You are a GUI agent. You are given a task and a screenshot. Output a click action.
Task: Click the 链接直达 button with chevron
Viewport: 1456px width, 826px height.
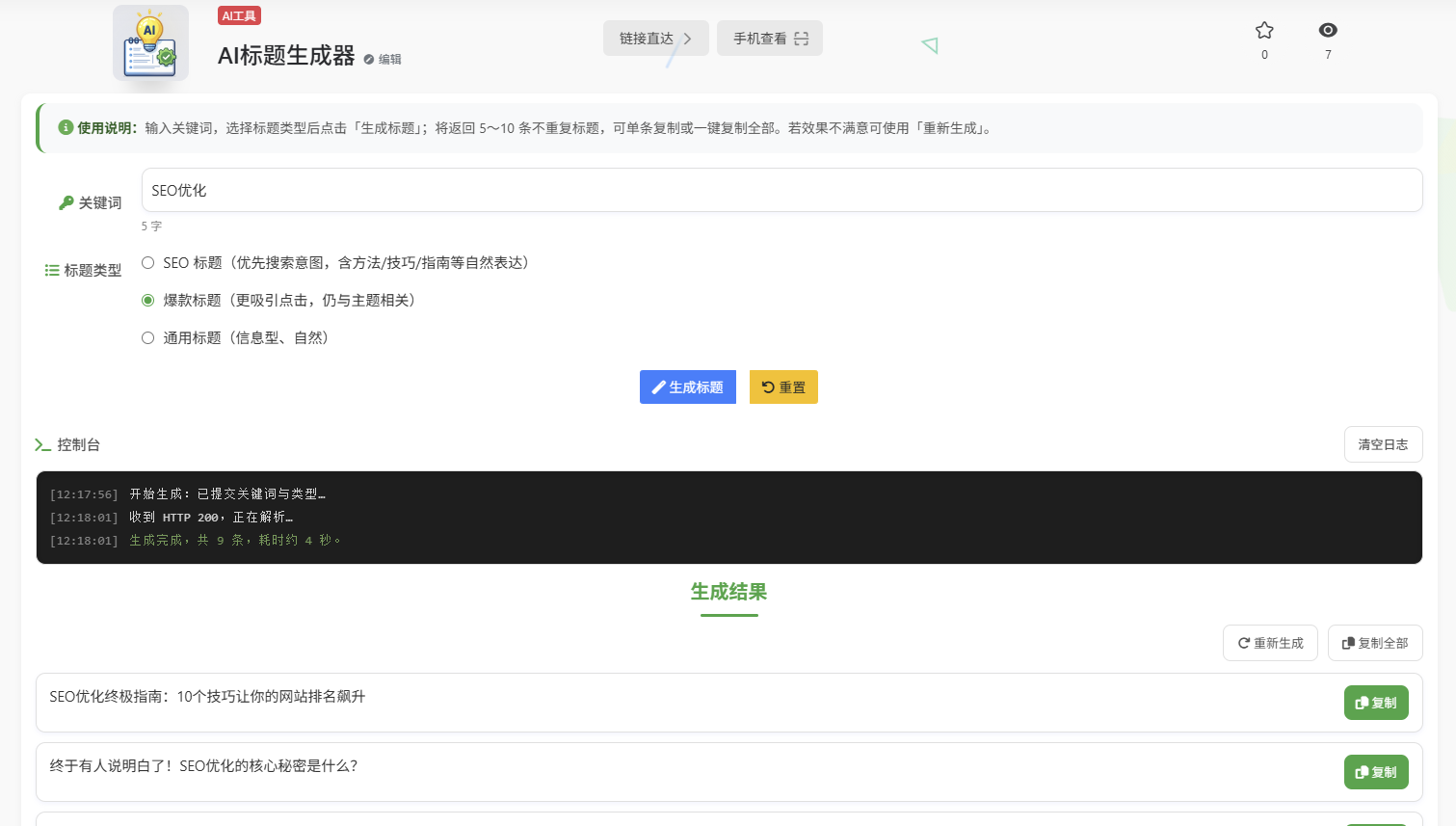(x=656, y=38)
